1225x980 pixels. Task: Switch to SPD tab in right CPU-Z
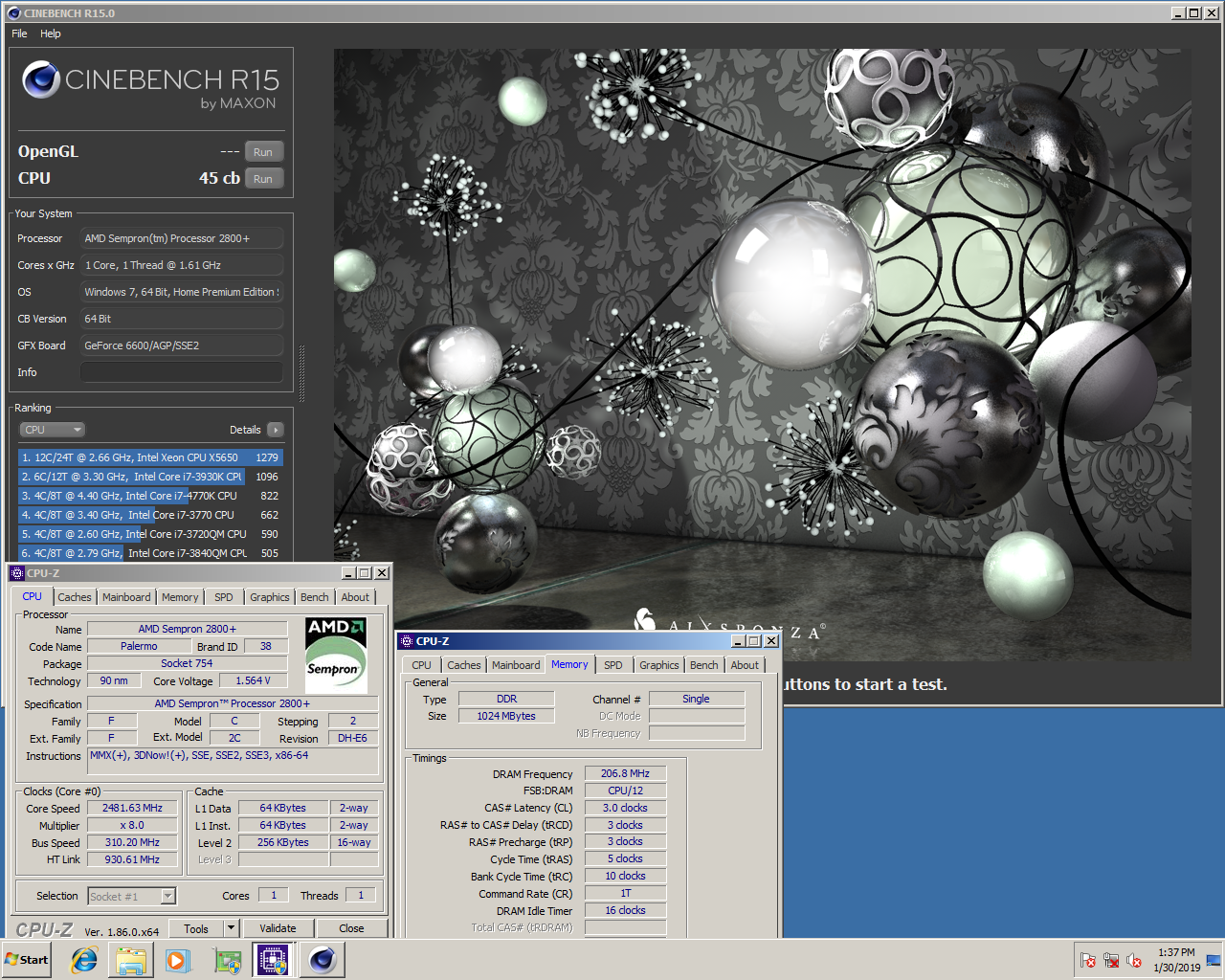point(613,665)
